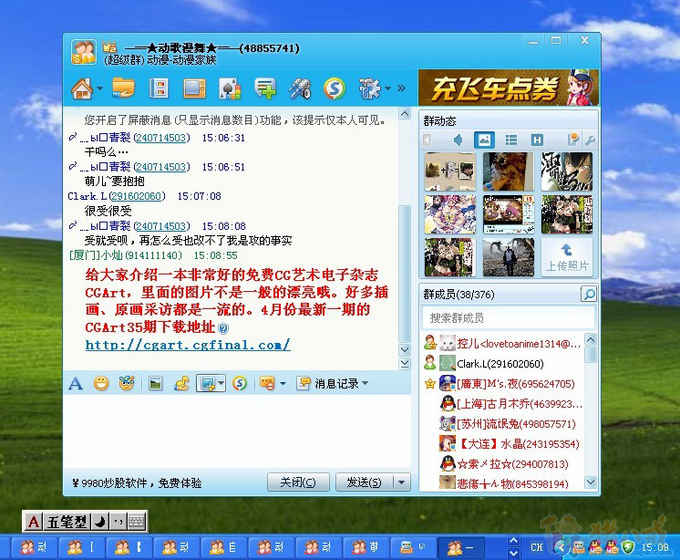Select the announcements speaker tab in 群动态

pos(458,140)
